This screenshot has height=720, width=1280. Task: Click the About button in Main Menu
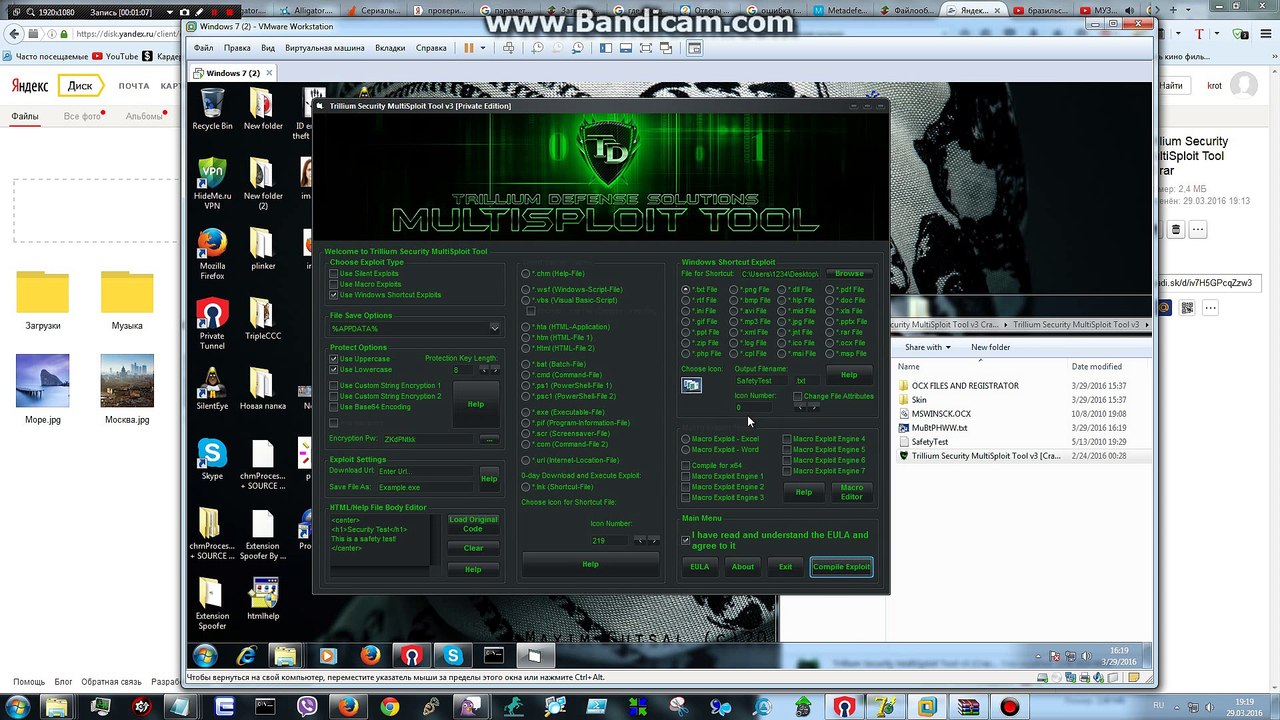[x=742, y=567]
